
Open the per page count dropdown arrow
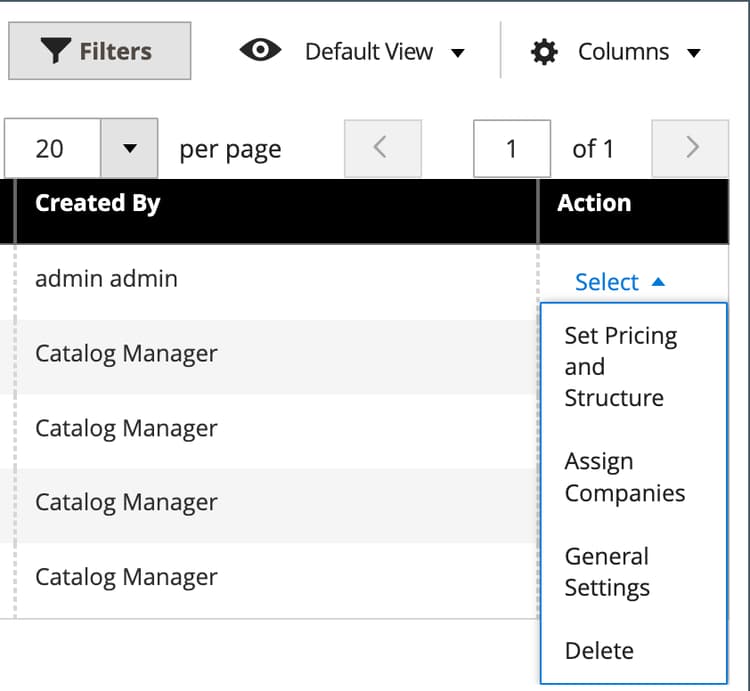coord(129,149)
